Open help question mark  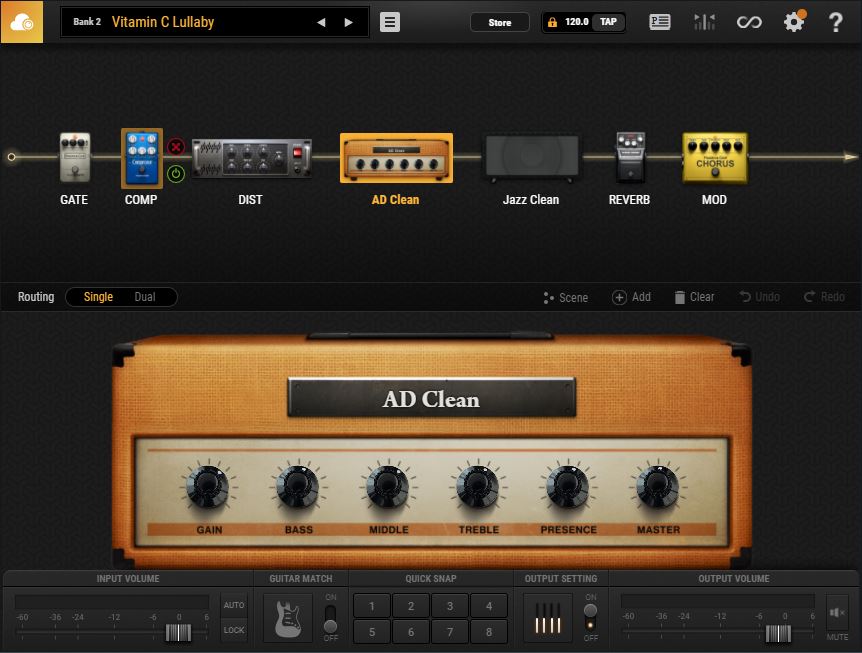(x=835, y=22)
